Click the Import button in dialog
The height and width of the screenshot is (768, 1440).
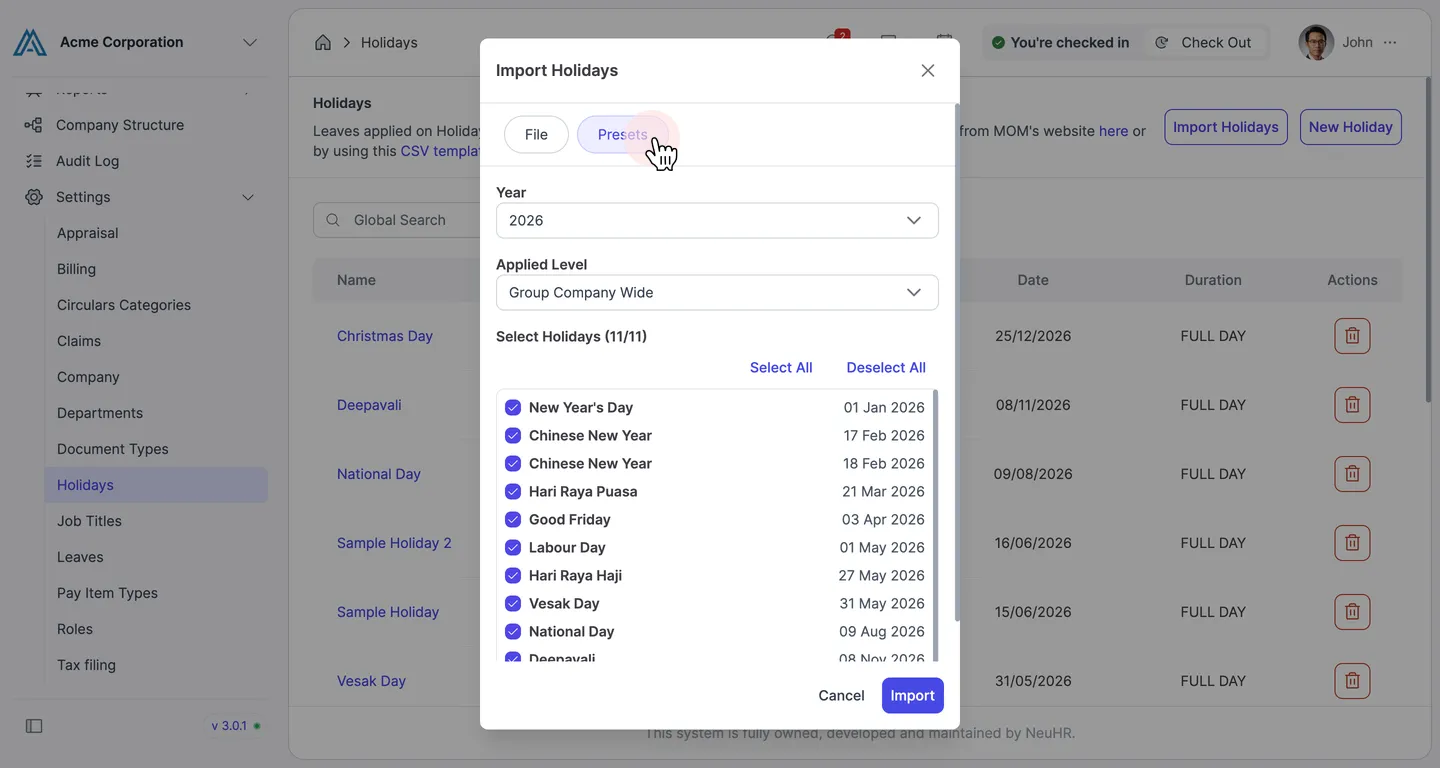[x=912, y=695]
